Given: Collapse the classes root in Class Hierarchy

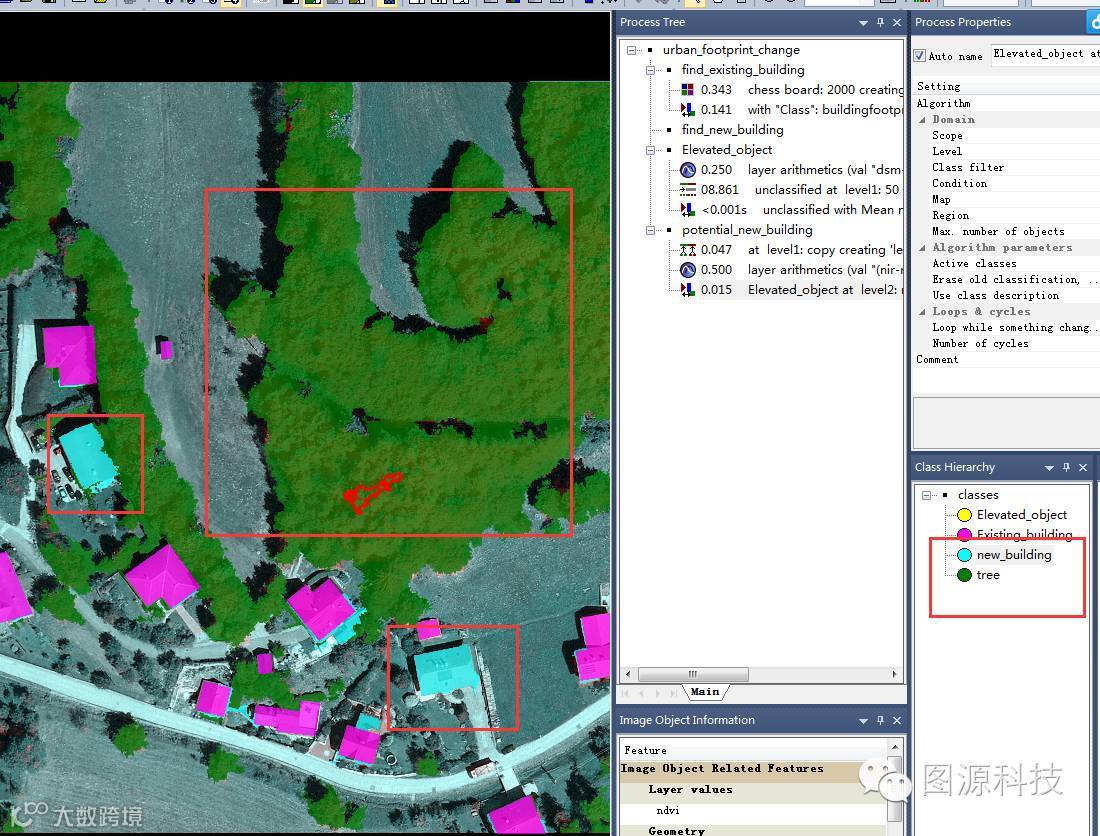Looking at the screenshot, I should tap(926, 495).
